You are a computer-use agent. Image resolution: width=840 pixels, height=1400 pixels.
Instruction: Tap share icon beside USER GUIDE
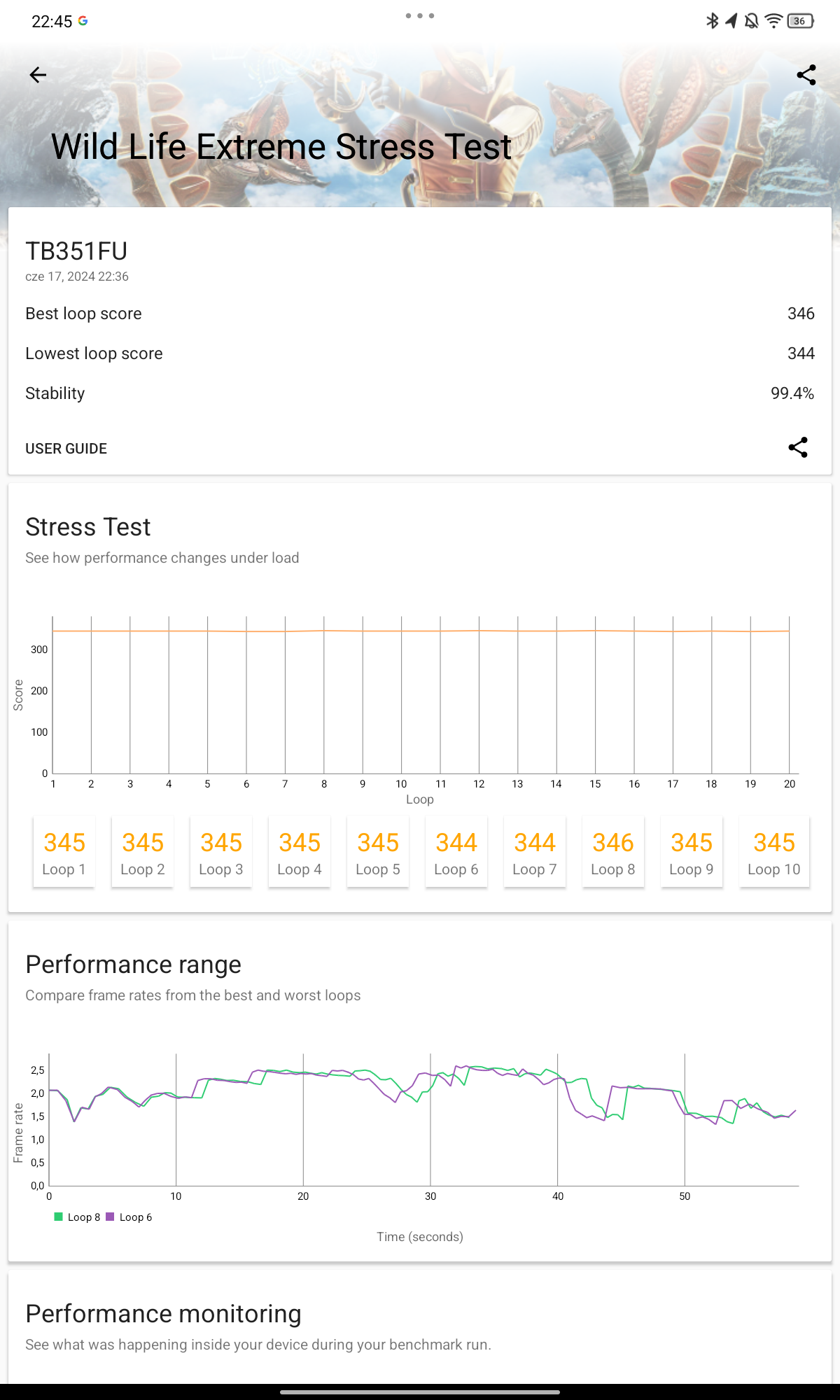(x=798, y=447)
